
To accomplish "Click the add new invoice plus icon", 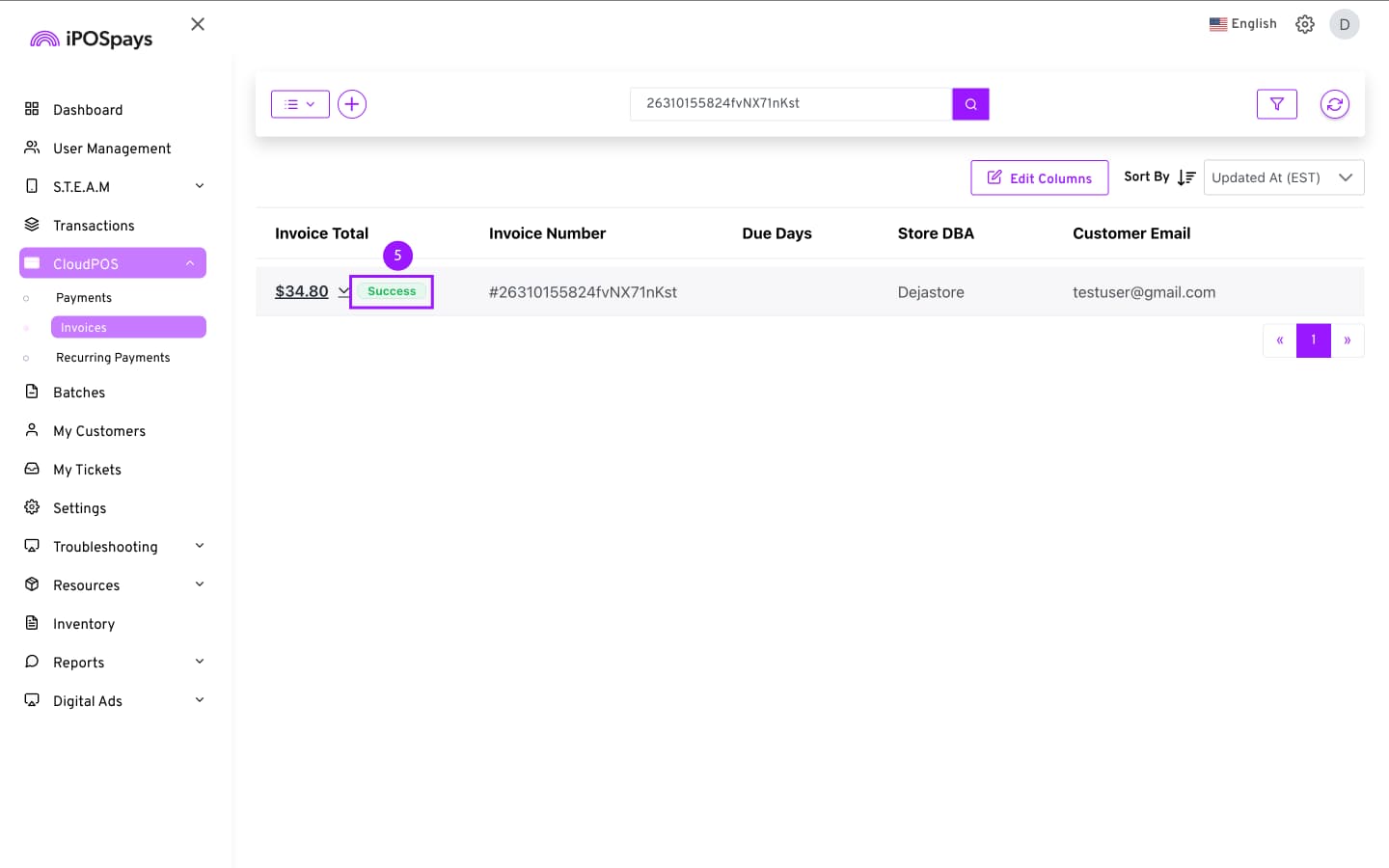I will [352, 104].
